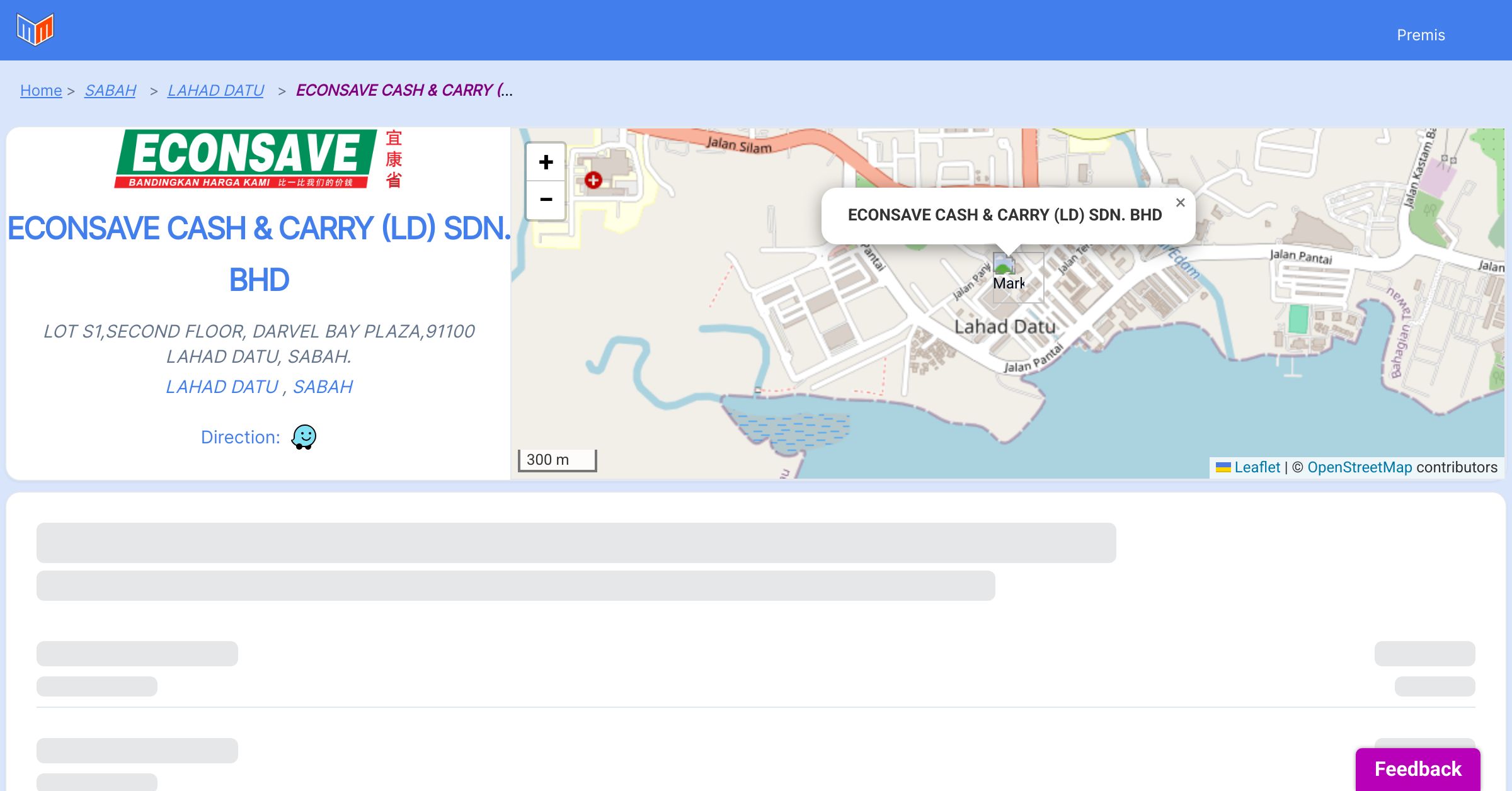Click SABAH state link under address

(323, 387)
